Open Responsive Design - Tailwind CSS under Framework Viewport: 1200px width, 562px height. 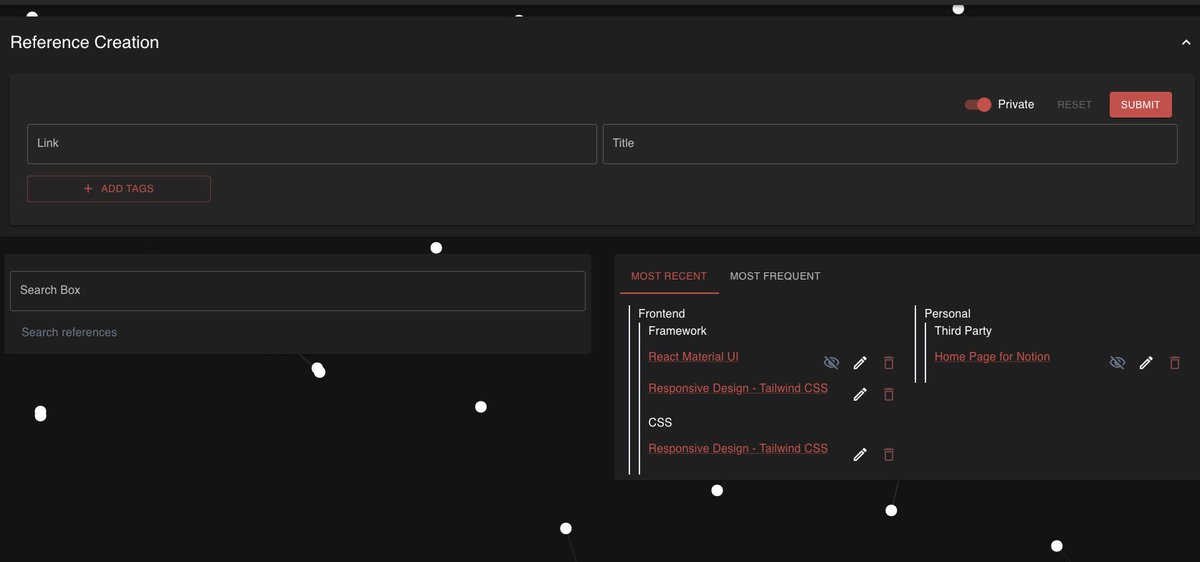coord(738,388)
